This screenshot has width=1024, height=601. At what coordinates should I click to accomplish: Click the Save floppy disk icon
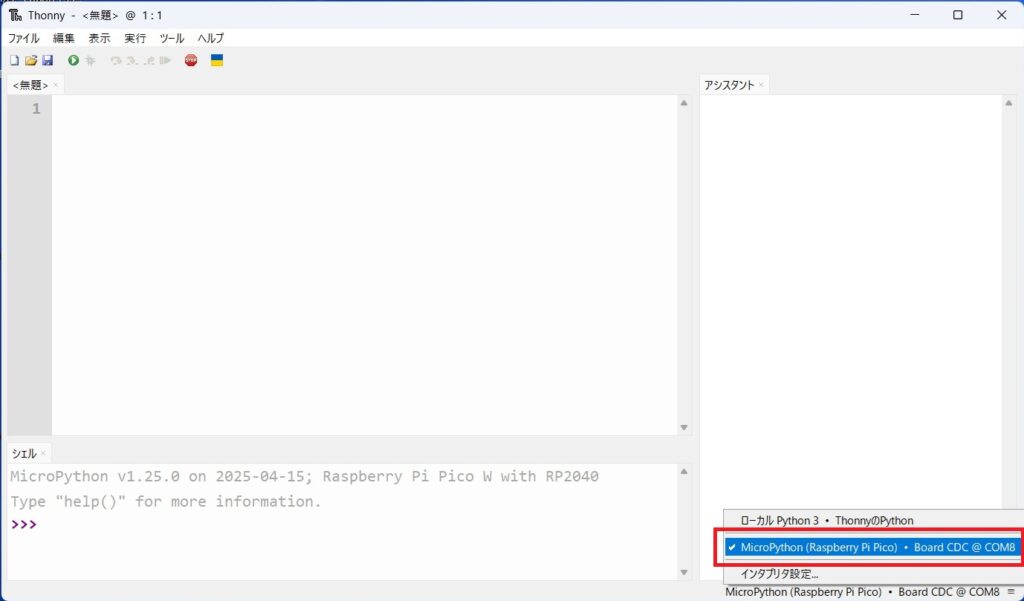pyautogui.click(x=47, y=60)
